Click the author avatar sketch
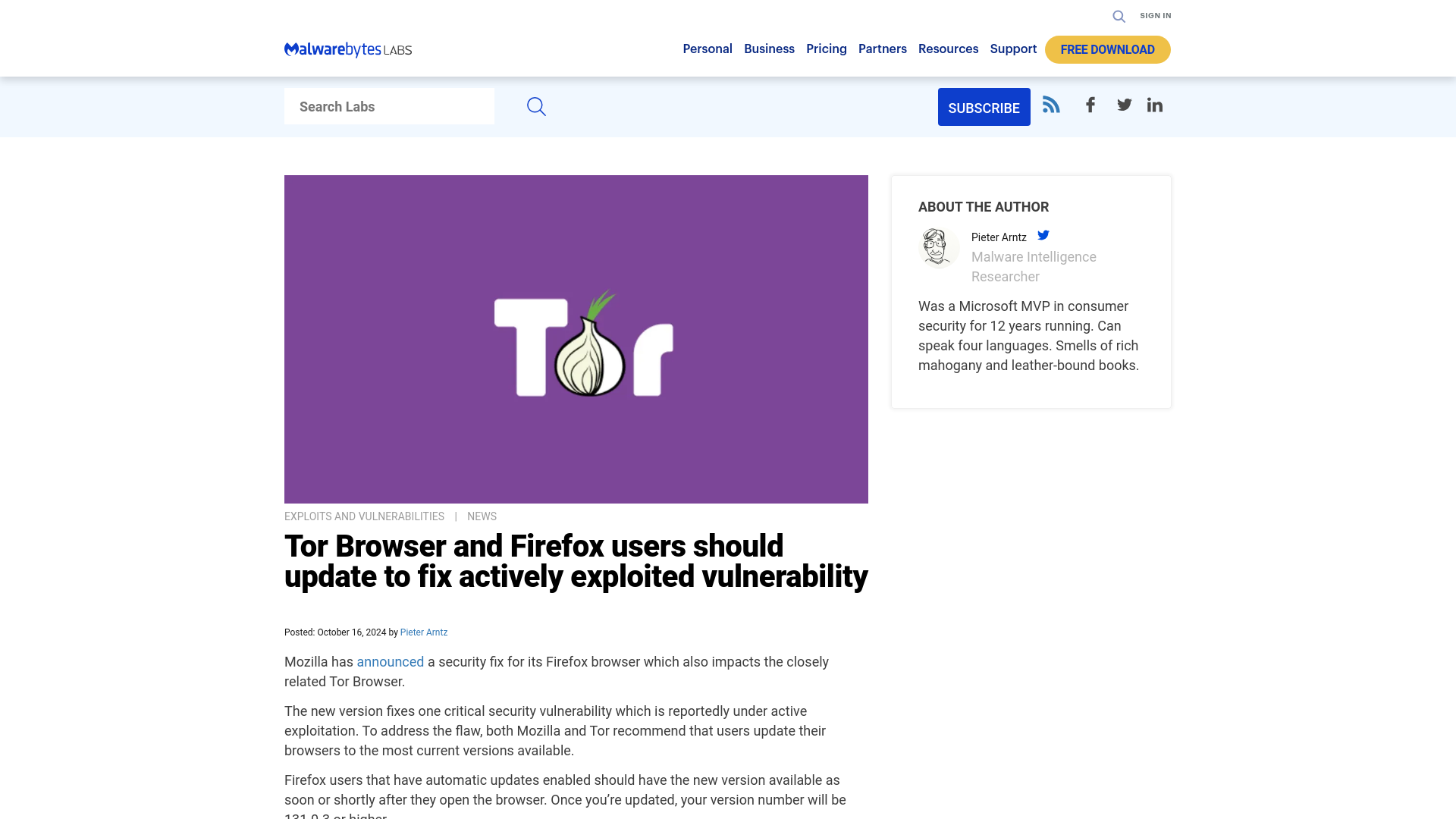This screenshot has width=1456, height=819. [938, 248]
